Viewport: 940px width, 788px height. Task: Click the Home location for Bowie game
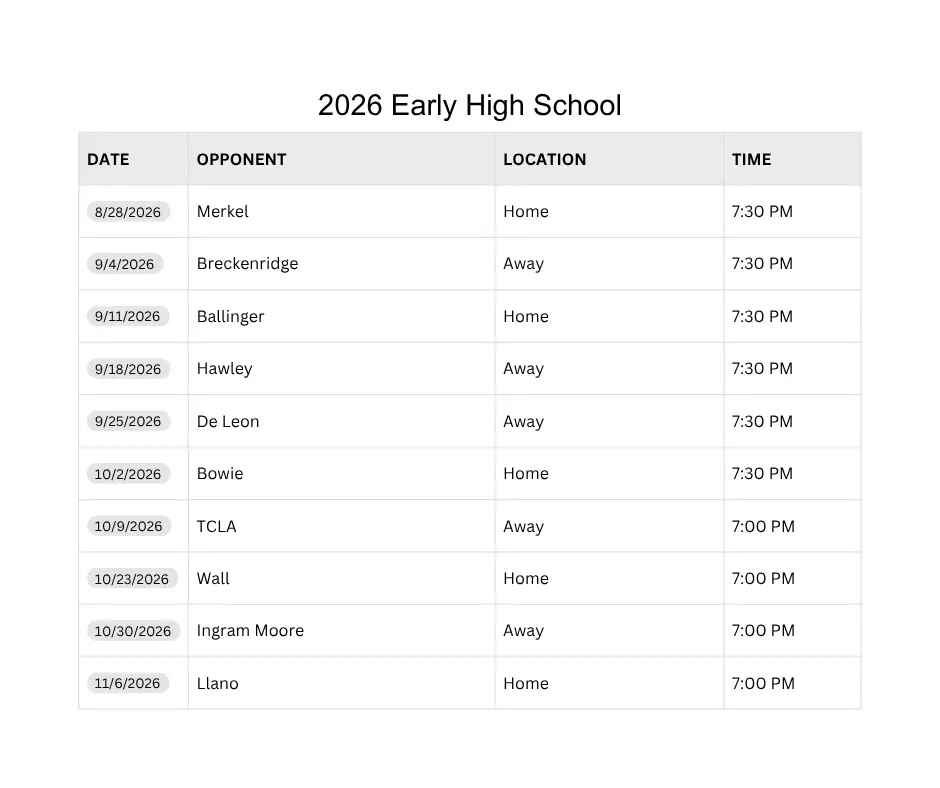pos(526,474)
